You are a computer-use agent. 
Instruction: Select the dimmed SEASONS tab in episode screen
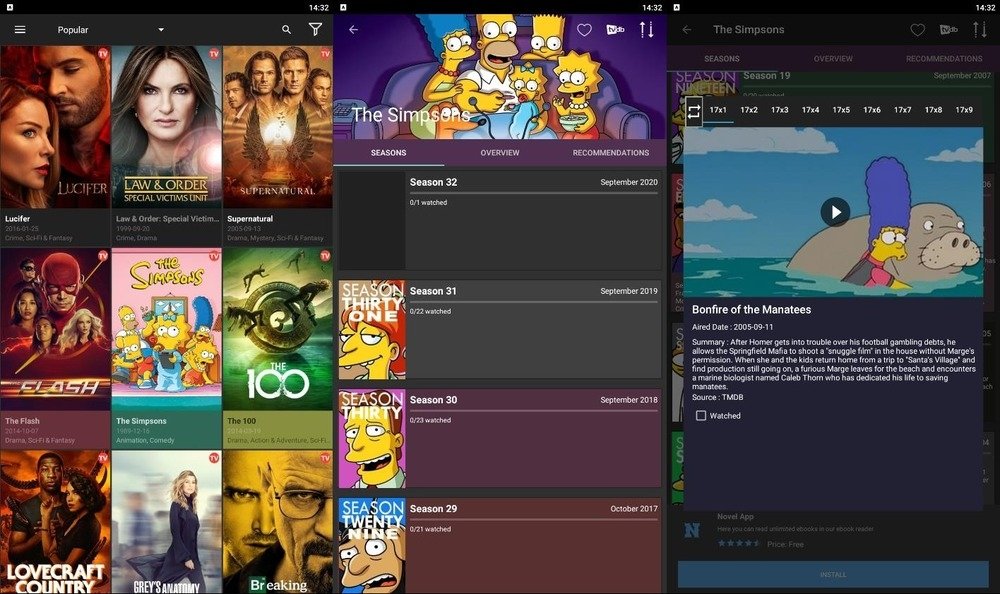pos(722,58)
